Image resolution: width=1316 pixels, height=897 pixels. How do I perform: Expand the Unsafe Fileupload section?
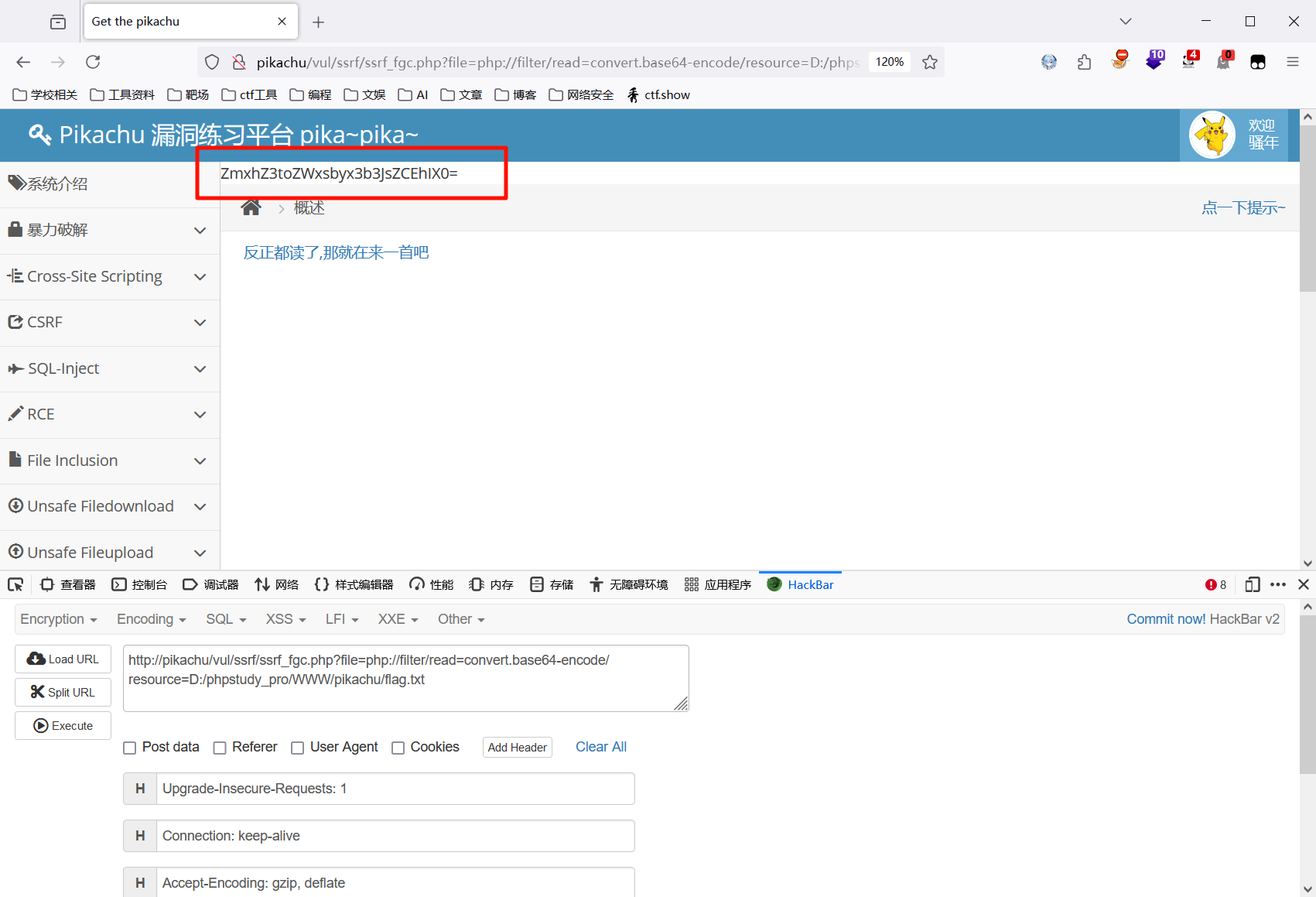point(110,552)
